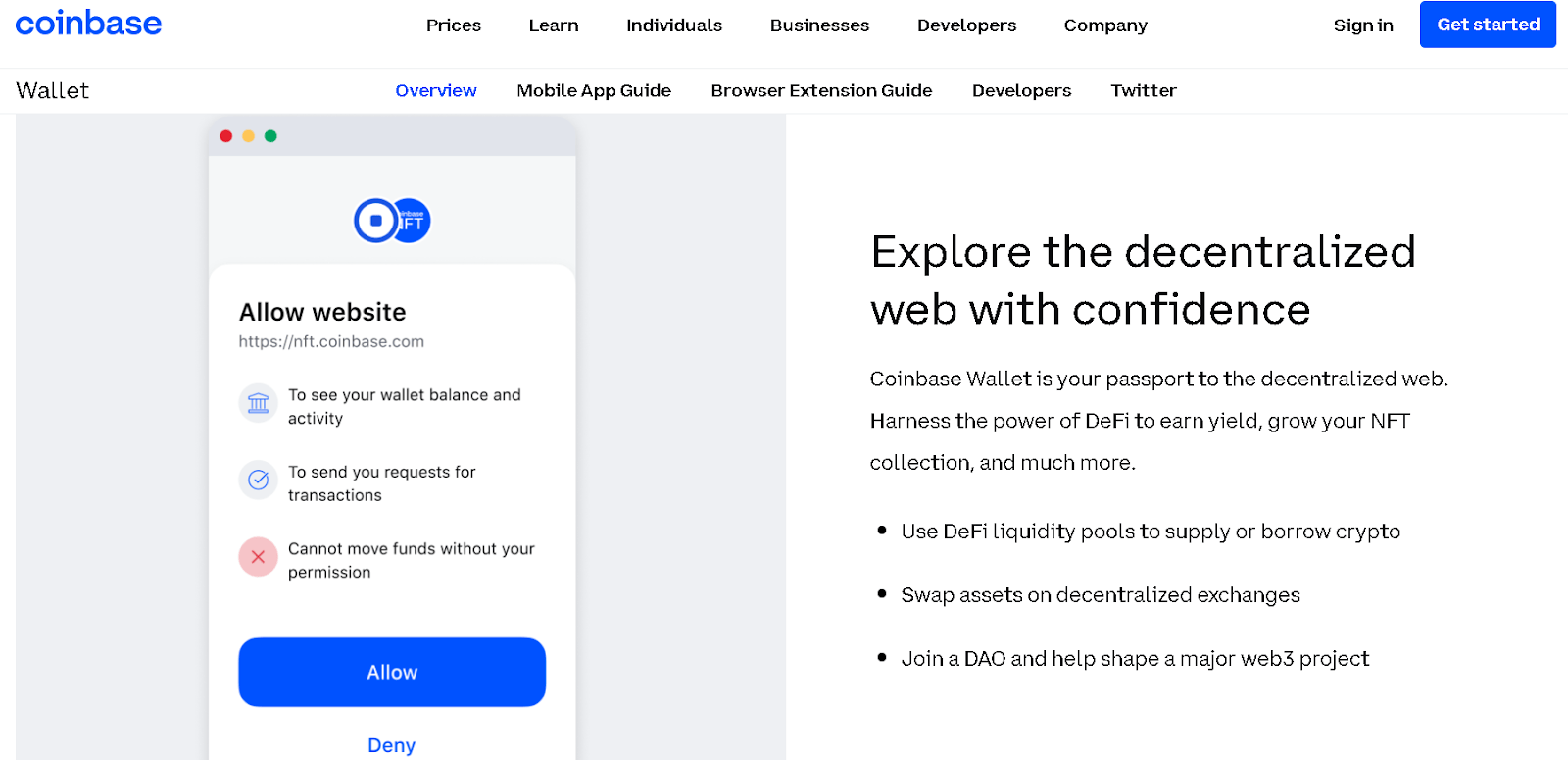Viewport: 1568px width, 760px height.
Task: Click the checkmark icon for transaction requests
Action: pos(258,480)
